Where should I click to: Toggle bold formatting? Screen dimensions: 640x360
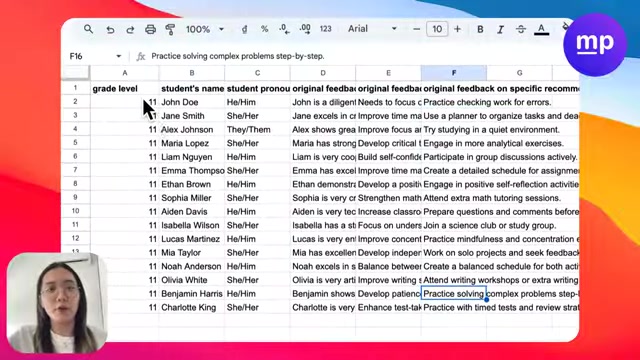point(480,29)
